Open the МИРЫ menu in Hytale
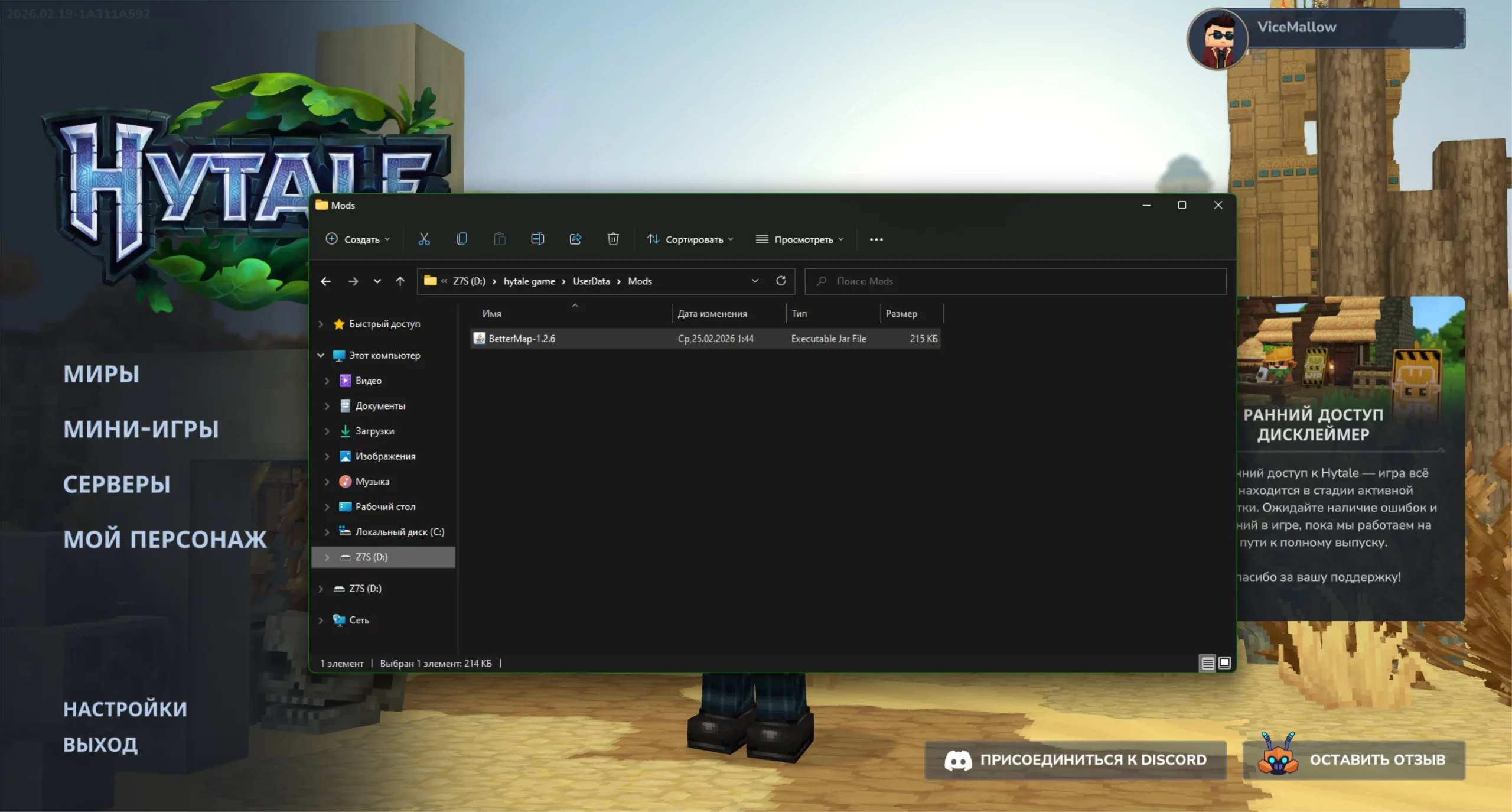1512x812 pixels. tap(102, 374)
